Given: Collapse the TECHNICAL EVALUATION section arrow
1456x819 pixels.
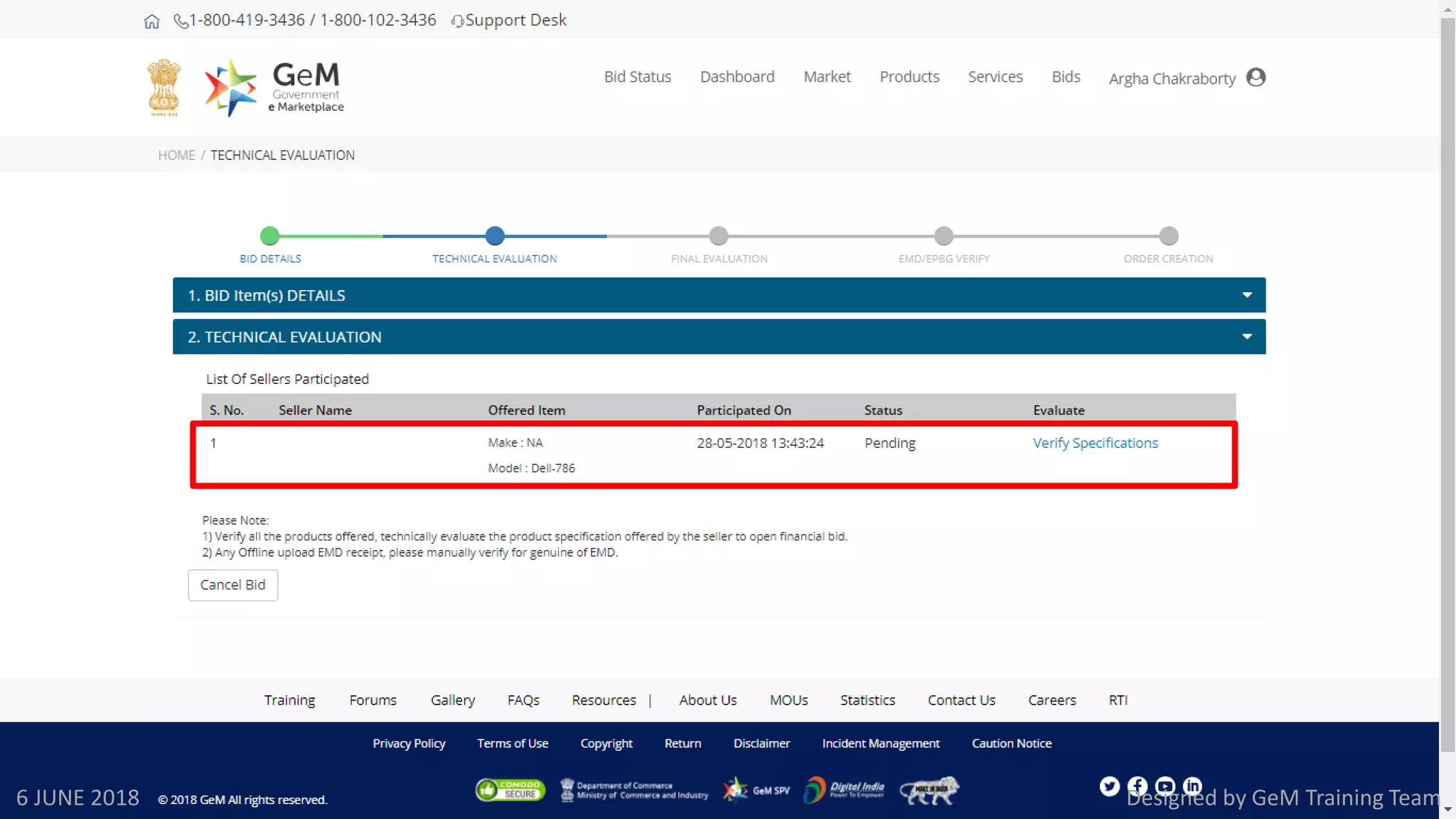Looking at the screenshot, I should [x=1246, y=337].
